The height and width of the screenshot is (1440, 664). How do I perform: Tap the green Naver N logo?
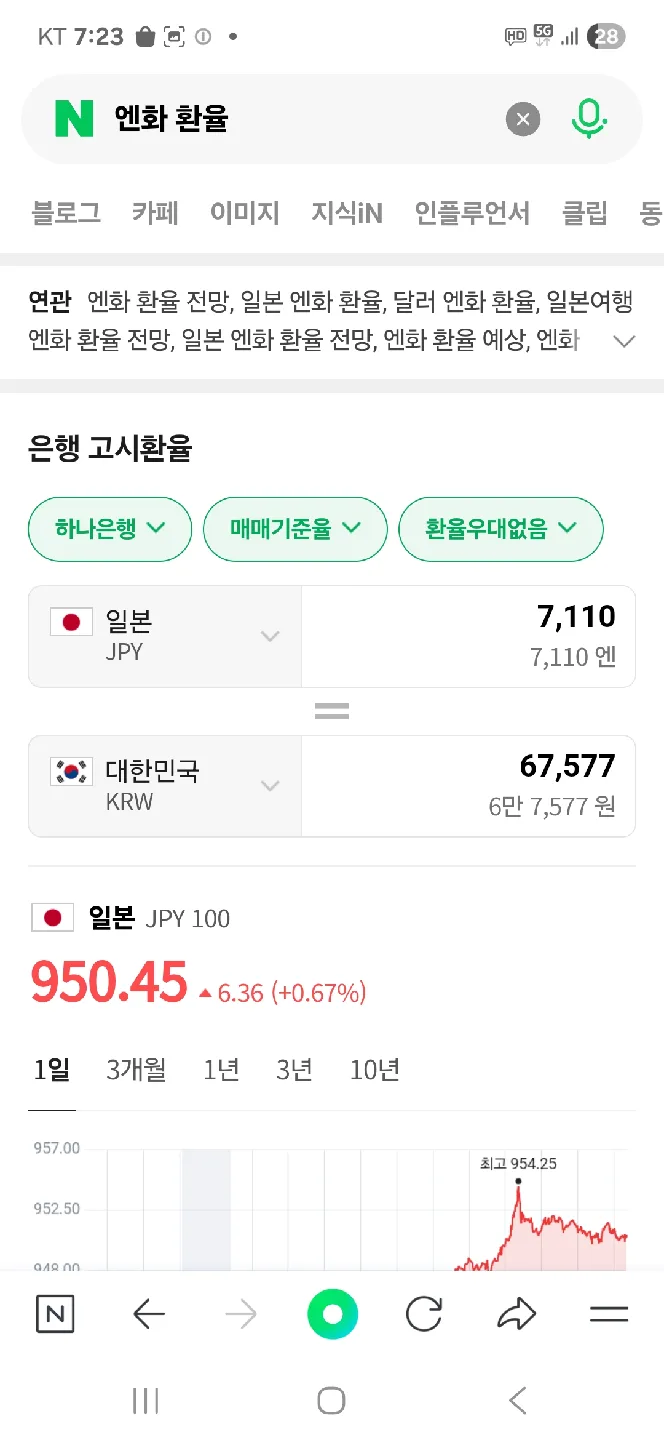click(x=74, y=120)
